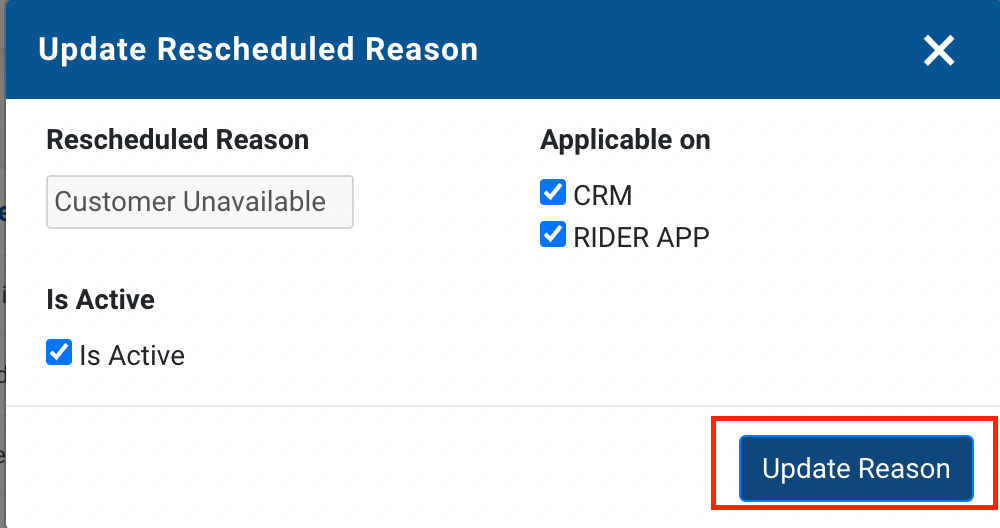Focus the Customer Unavailable reason field
This screenshot has height=528, width=1000.
(x=200, y=202)
